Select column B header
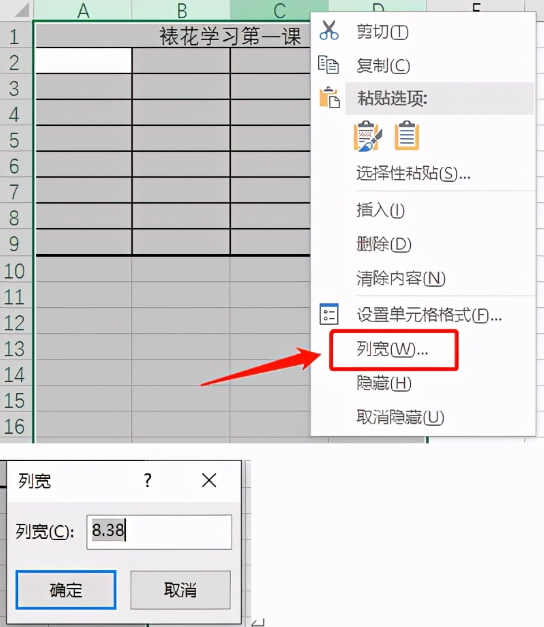Image resolution: width=544 pixels, height=627 pixels. [x=181, y=10]
